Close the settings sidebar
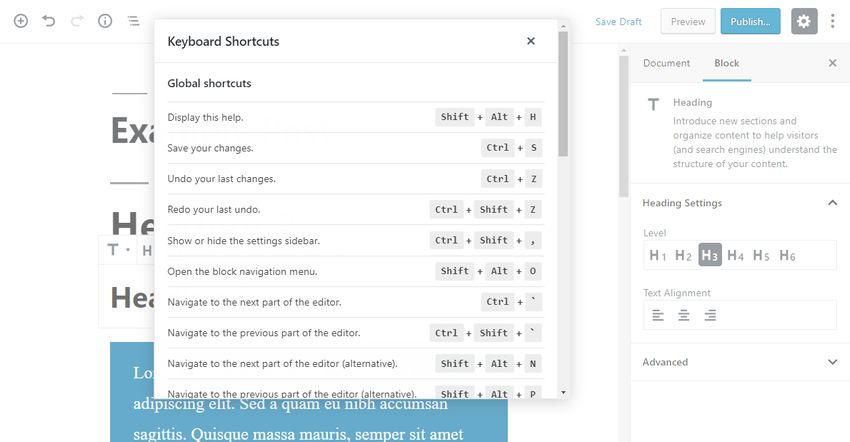The width and height of the screenshot is (850, 442). (x=833, y=63)
